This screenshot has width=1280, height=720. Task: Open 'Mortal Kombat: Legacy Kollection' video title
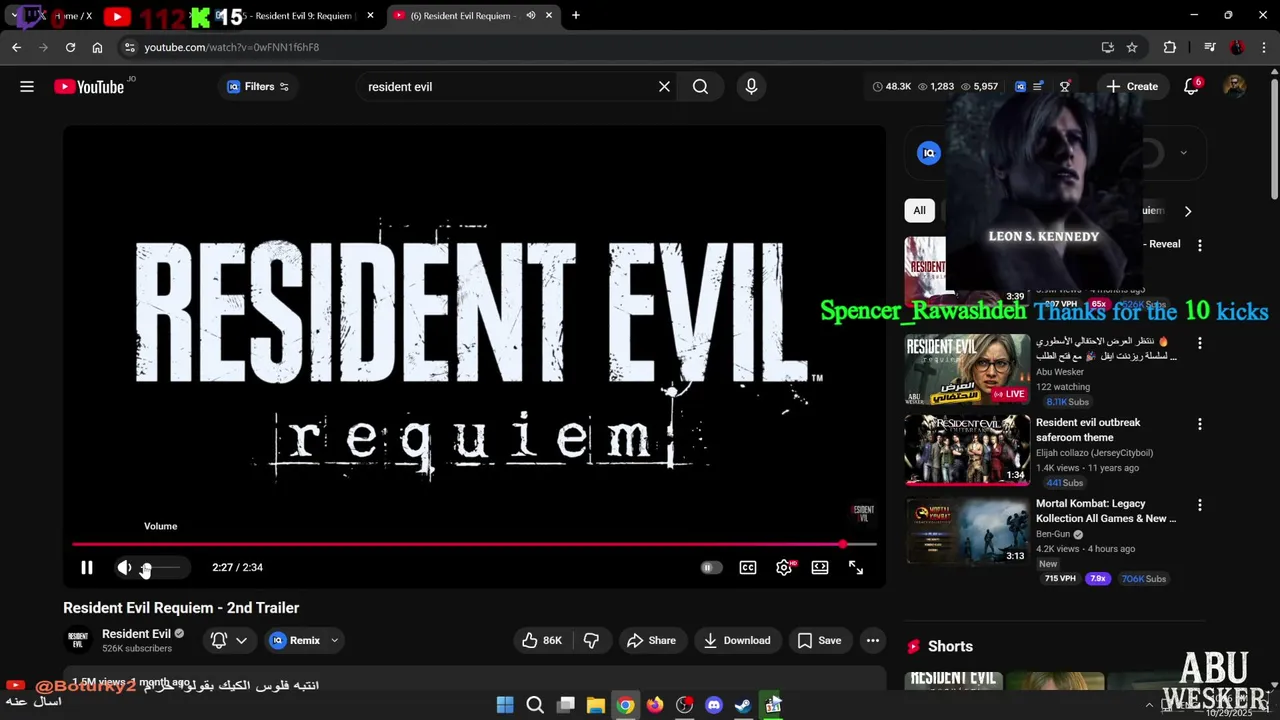point(1106,511)
